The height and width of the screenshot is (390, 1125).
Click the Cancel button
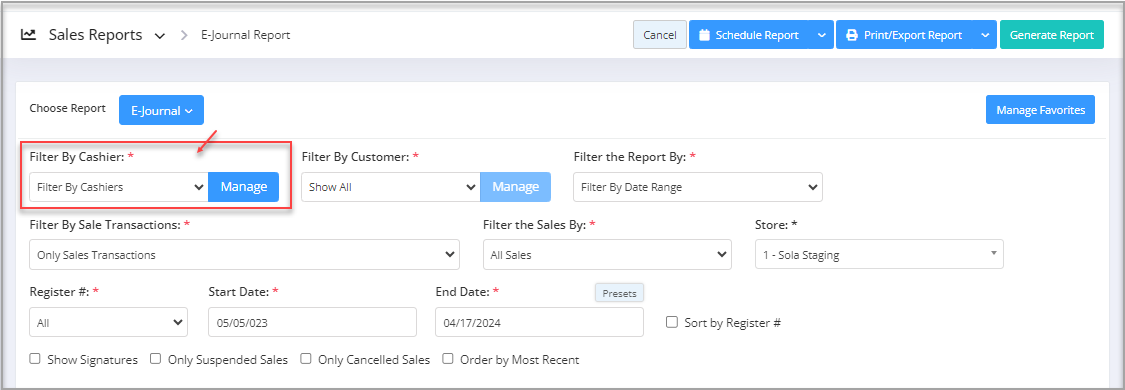[659, 34]
